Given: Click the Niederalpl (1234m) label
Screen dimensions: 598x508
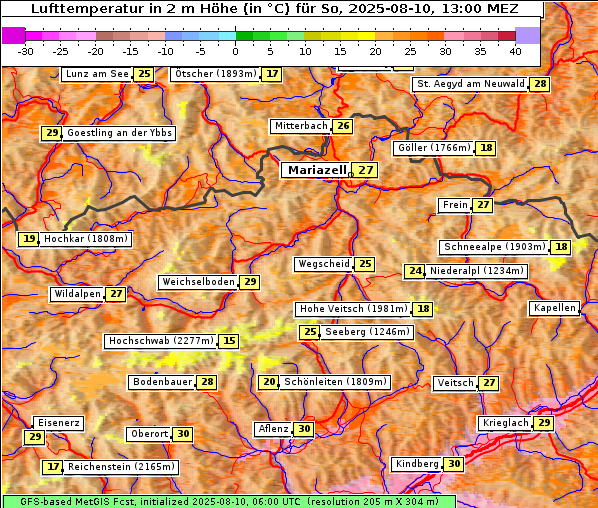Looking at the screenshot, I should click(x=476, y=271).
